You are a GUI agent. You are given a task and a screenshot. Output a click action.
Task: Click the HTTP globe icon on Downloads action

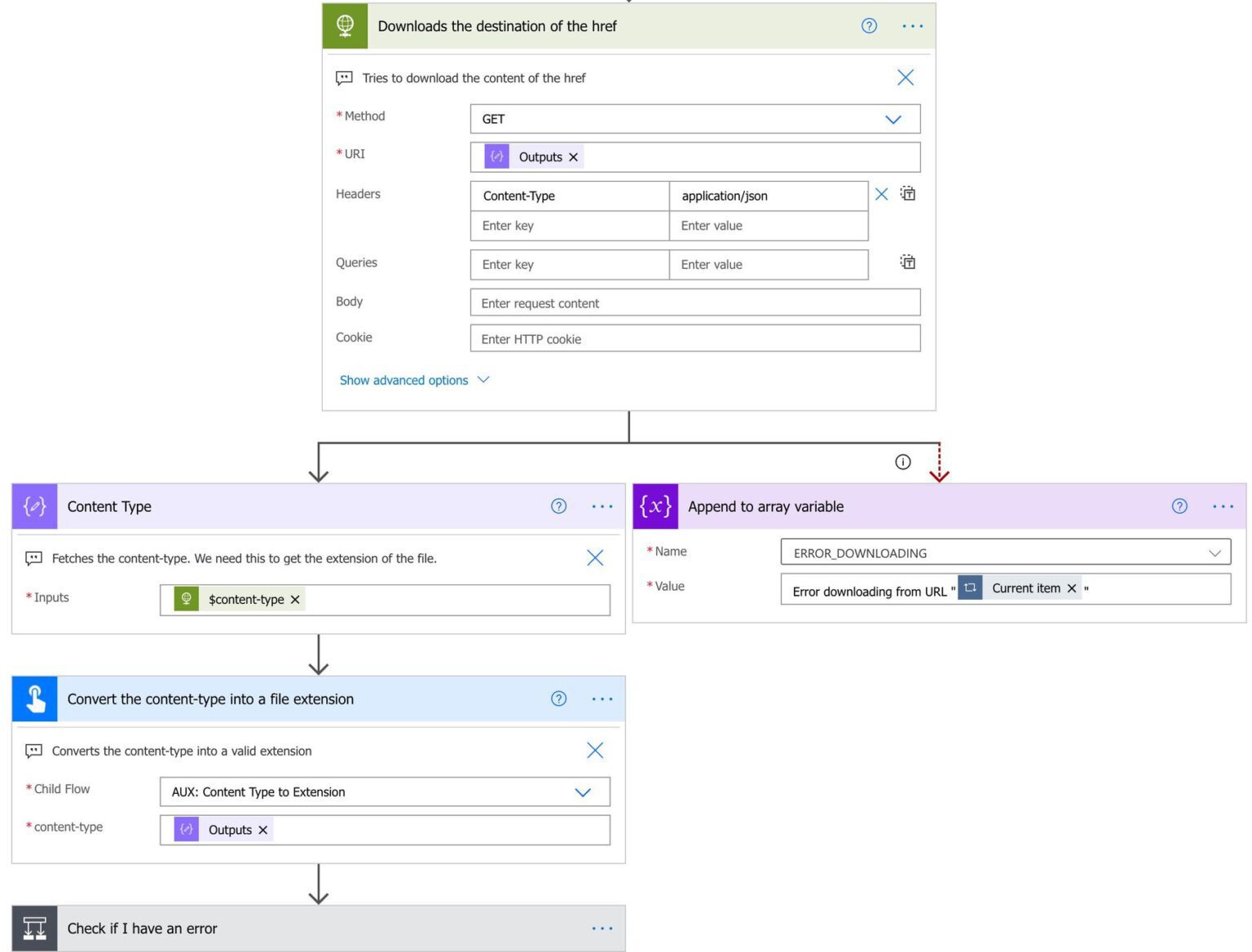click(x=345, y=25)
